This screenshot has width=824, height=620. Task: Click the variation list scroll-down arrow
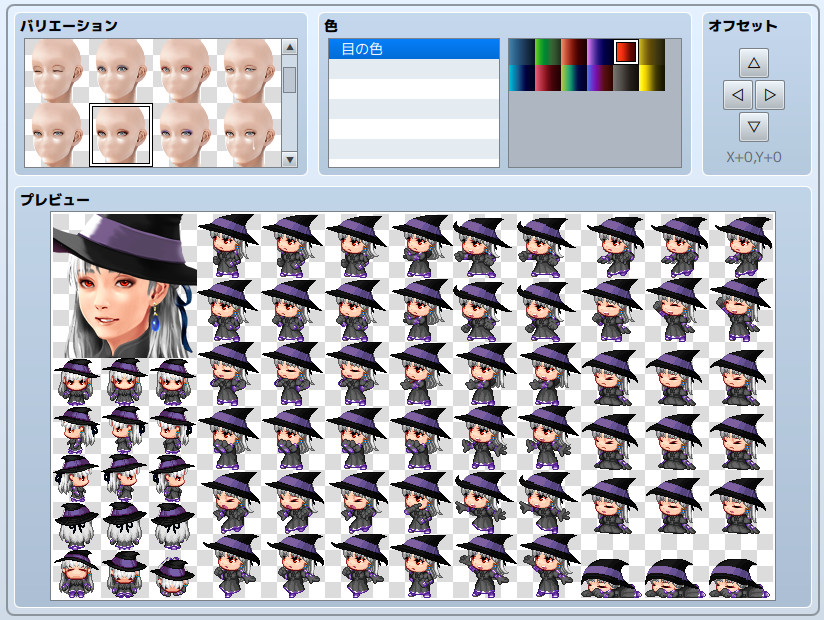[290, 158]
